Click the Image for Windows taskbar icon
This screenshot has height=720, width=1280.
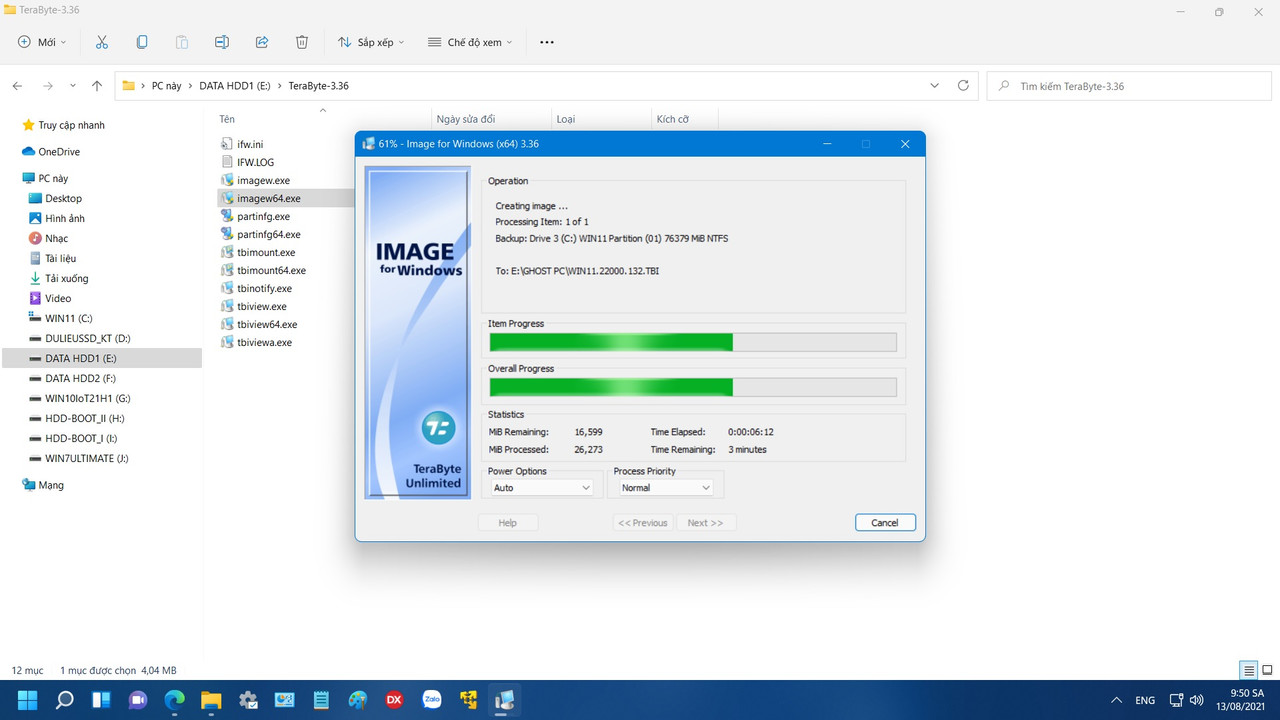(x=505, y=700)
